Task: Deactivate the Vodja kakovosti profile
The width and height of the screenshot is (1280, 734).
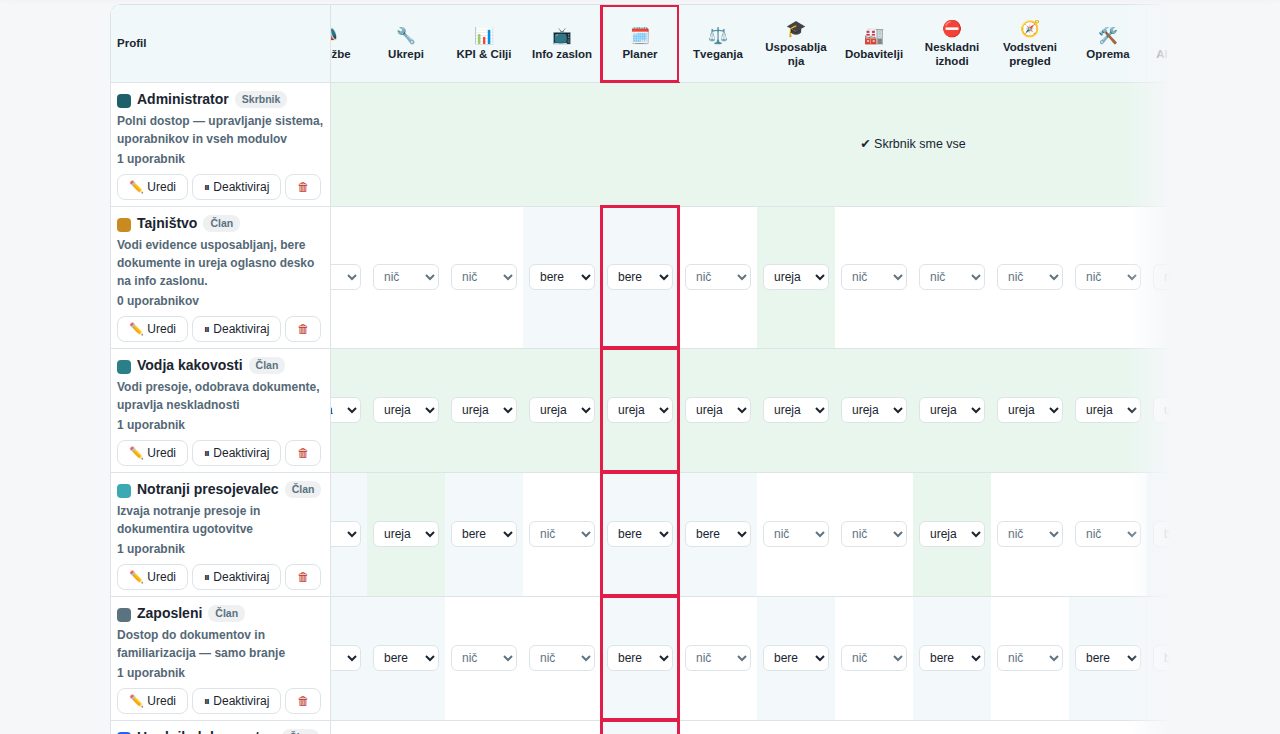Action: [236, 453]
